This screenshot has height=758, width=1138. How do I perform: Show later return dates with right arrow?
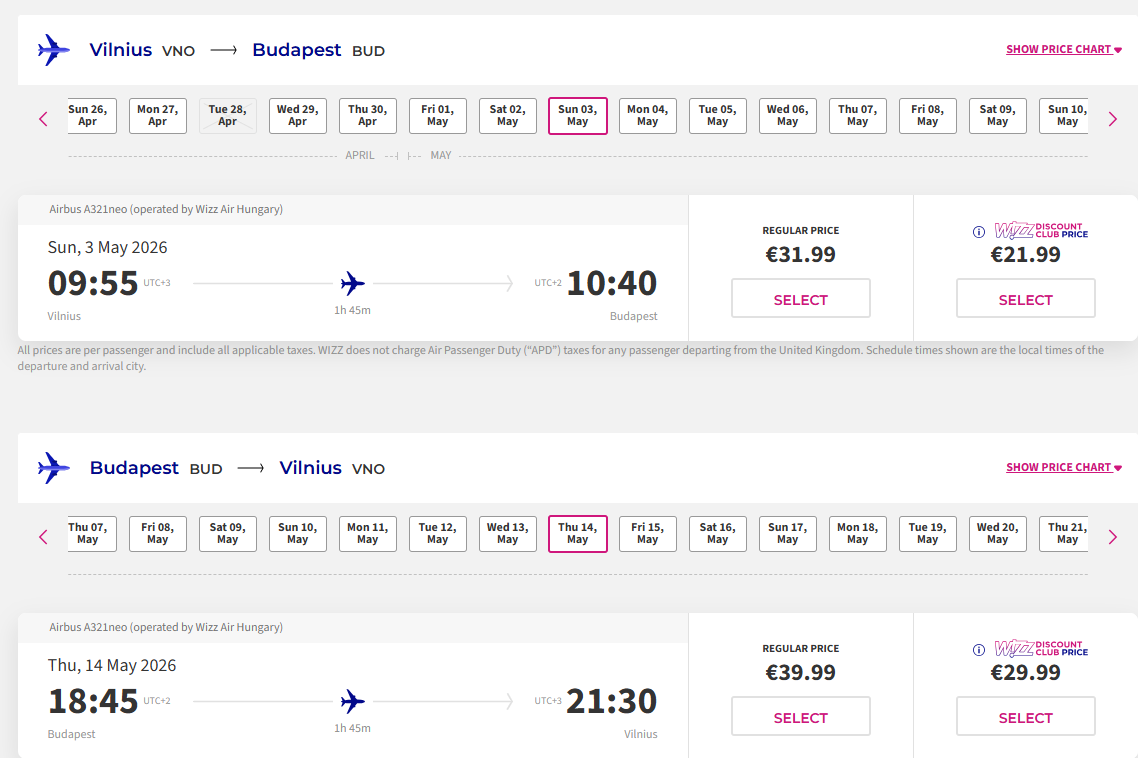pos(1113,537)
